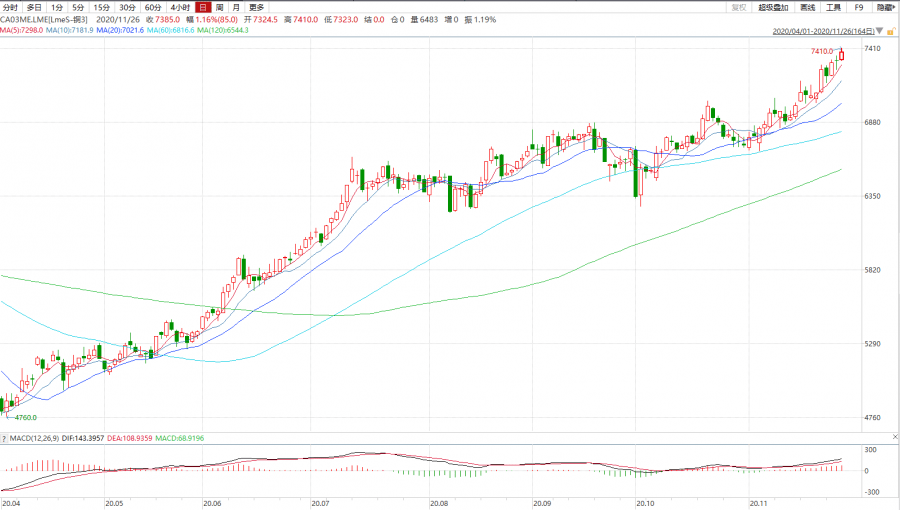Select the 4小时 four-hour period
Viewport: 900px width, 510px height.
click(180, 7)
